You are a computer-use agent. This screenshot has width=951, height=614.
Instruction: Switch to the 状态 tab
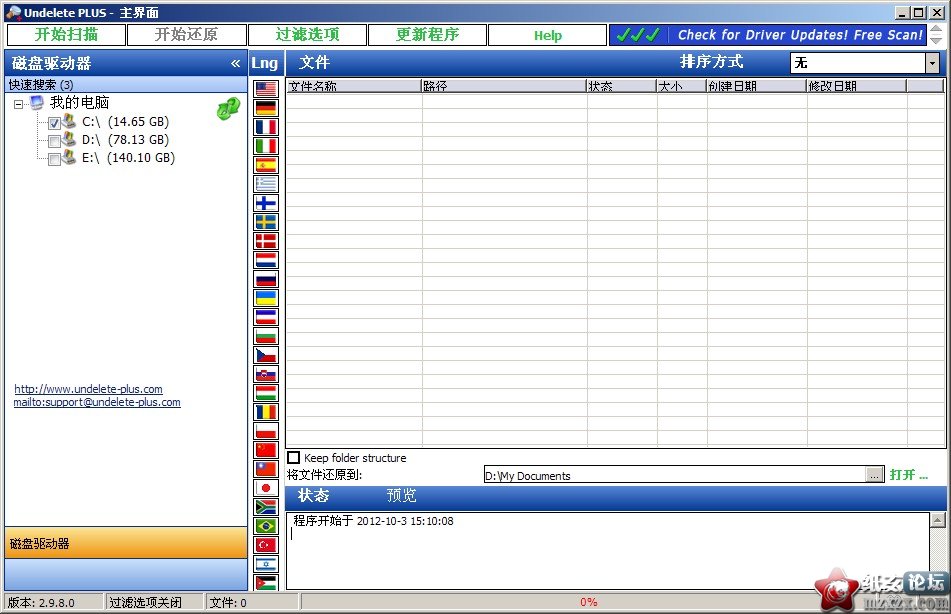314,496
